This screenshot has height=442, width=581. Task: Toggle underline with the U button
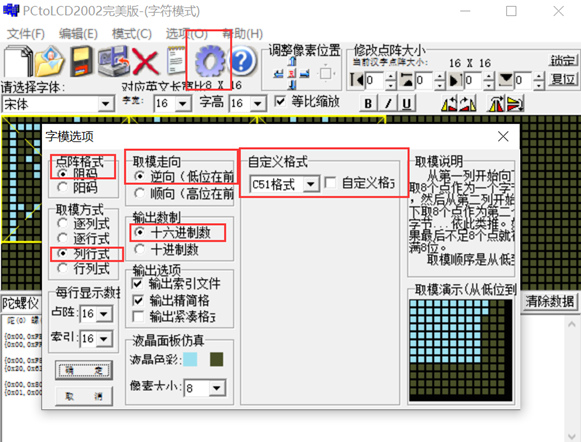[406, 103]
